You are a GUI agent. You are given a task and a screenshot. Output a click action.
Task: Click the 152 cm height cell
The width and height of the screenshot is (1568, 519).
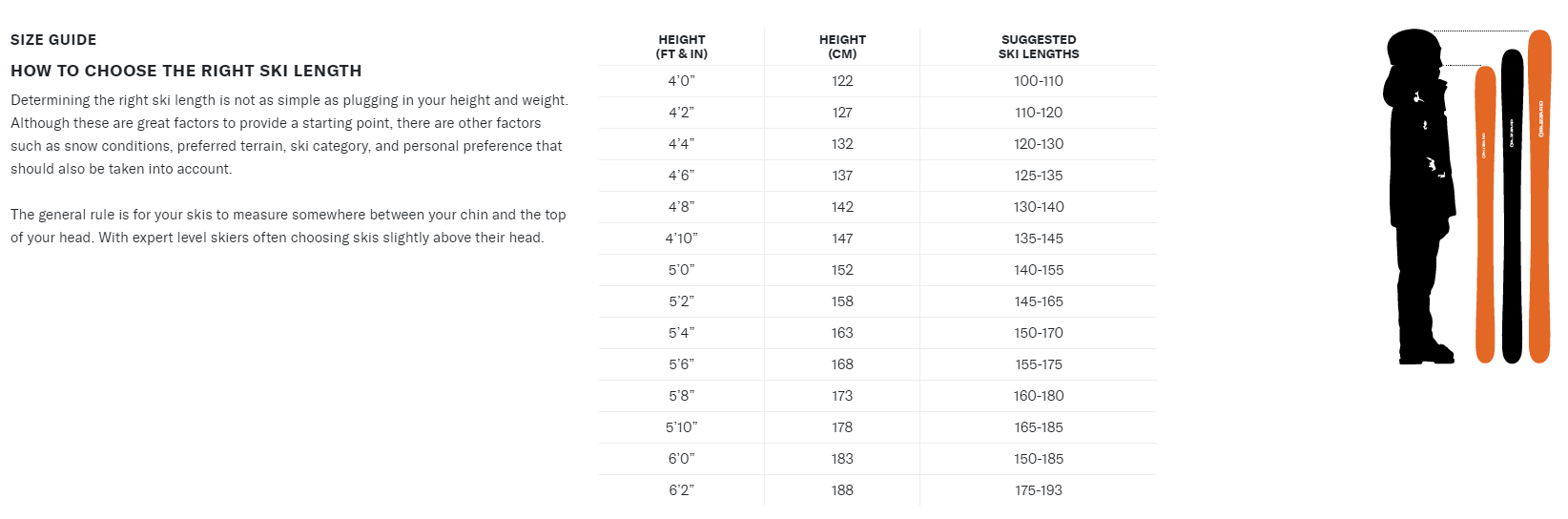(x=842, y=270)
